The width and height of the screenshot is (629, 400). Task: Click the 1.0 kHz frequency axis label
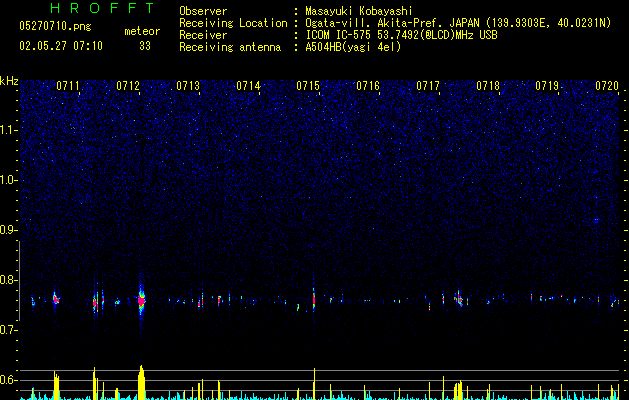(9, 180)
